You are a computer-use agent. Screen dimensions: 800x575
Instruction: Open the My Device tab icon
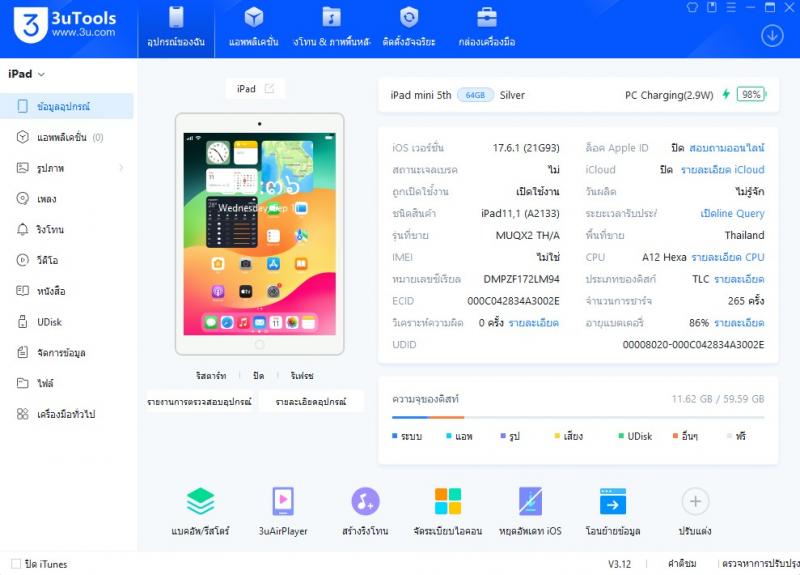pyautogui.click(x=176, y=19)
